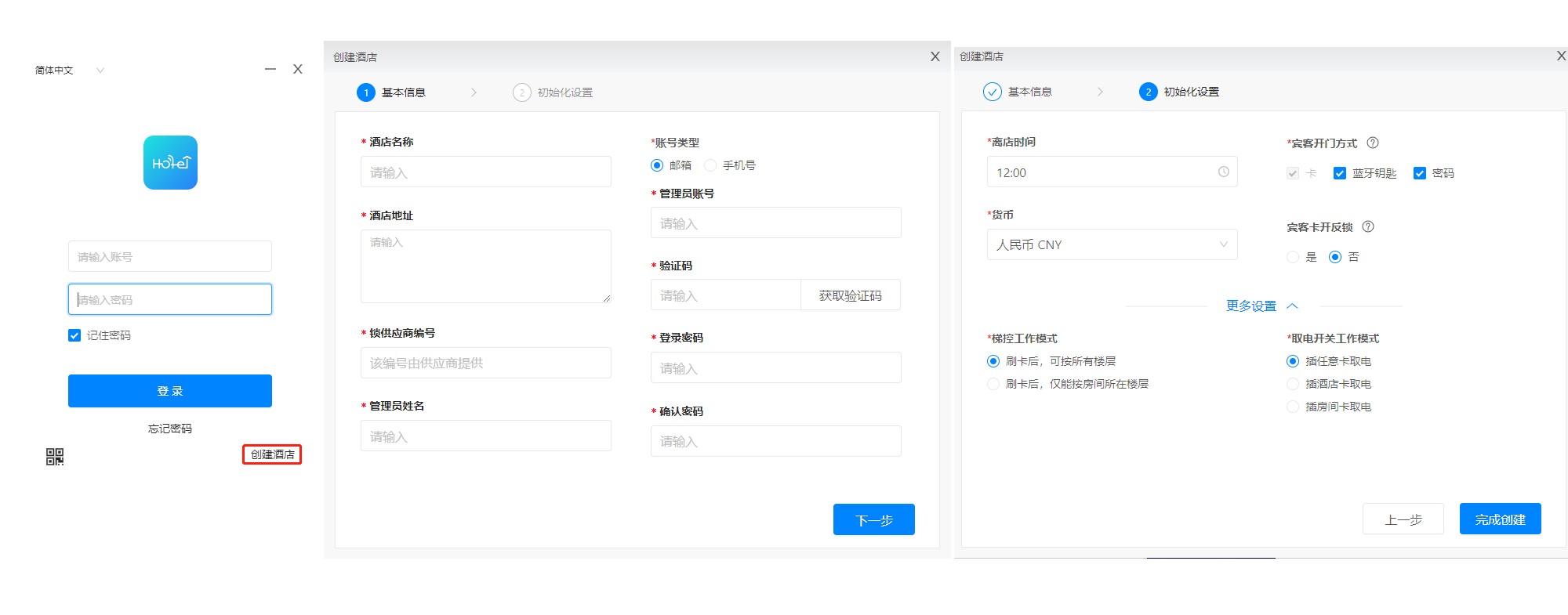Uncheck the 蓝牙钥匙 Bluetooth key checkbox
Viewport: 1568px width, 615px height.
click(1340, 173)
